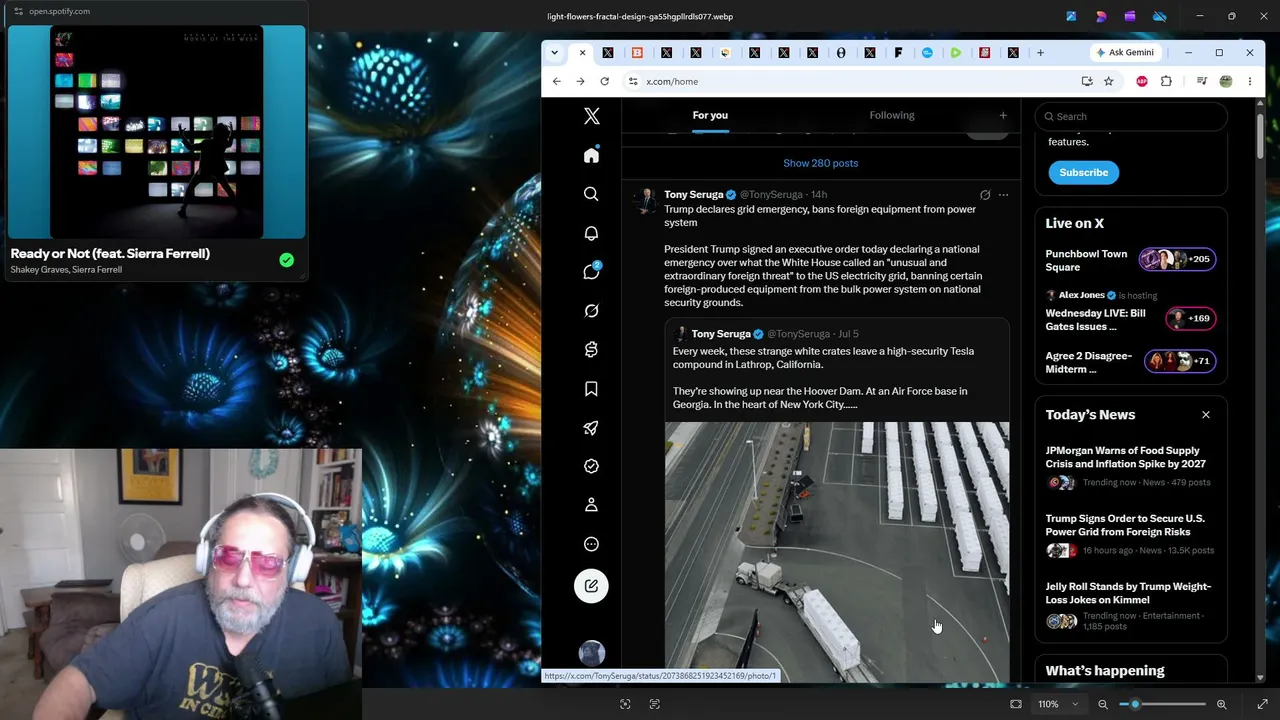Image resolution: width=1280 pixels, height=720 pixels.
Task: Close the active x.com browser tab
Action: click(x=582, y=52)
